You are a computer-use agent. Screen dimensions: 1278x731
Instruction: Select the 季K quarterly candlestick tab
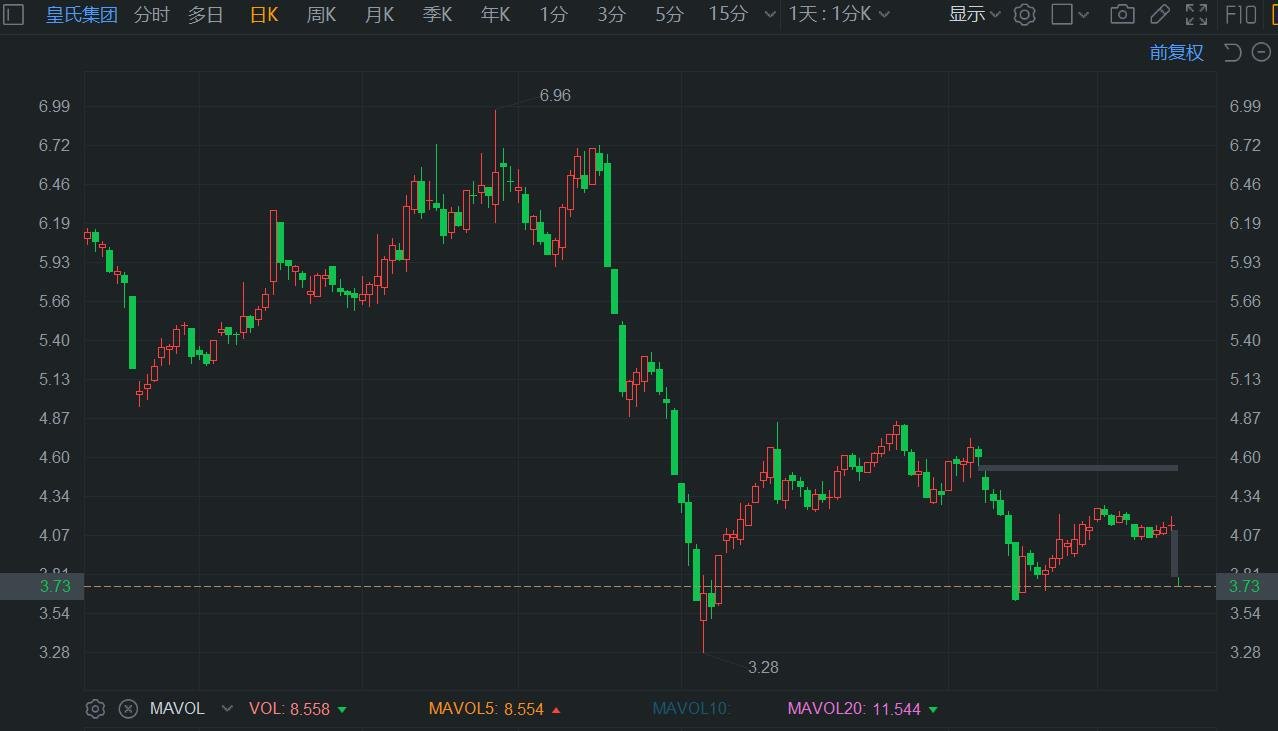coord(437,14)
